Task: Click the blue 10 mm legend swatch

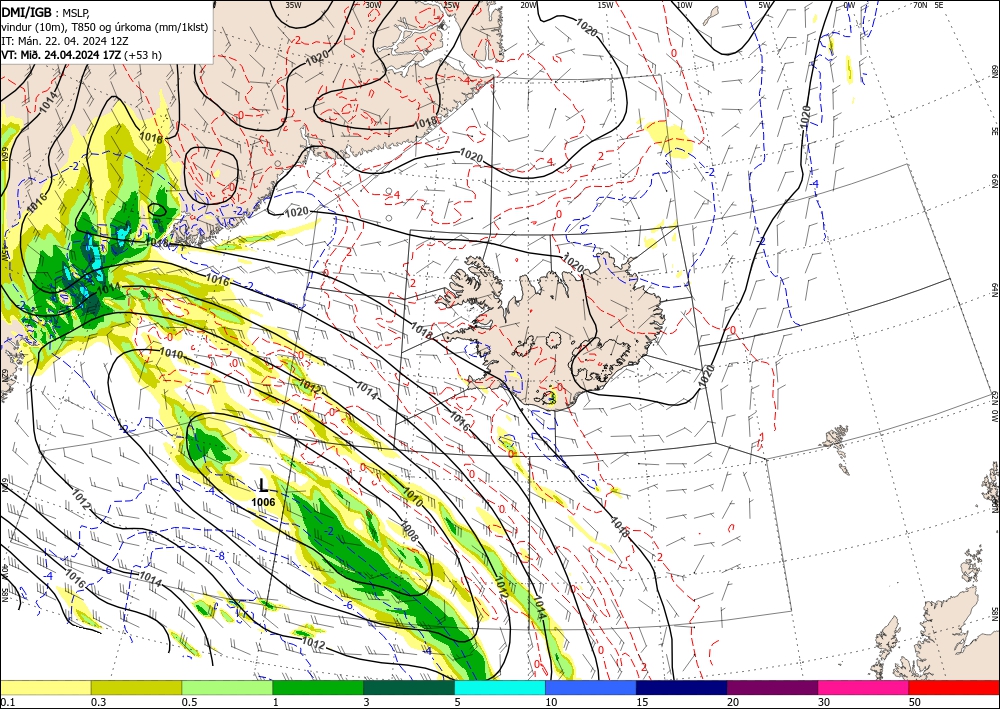Action: 591,687
